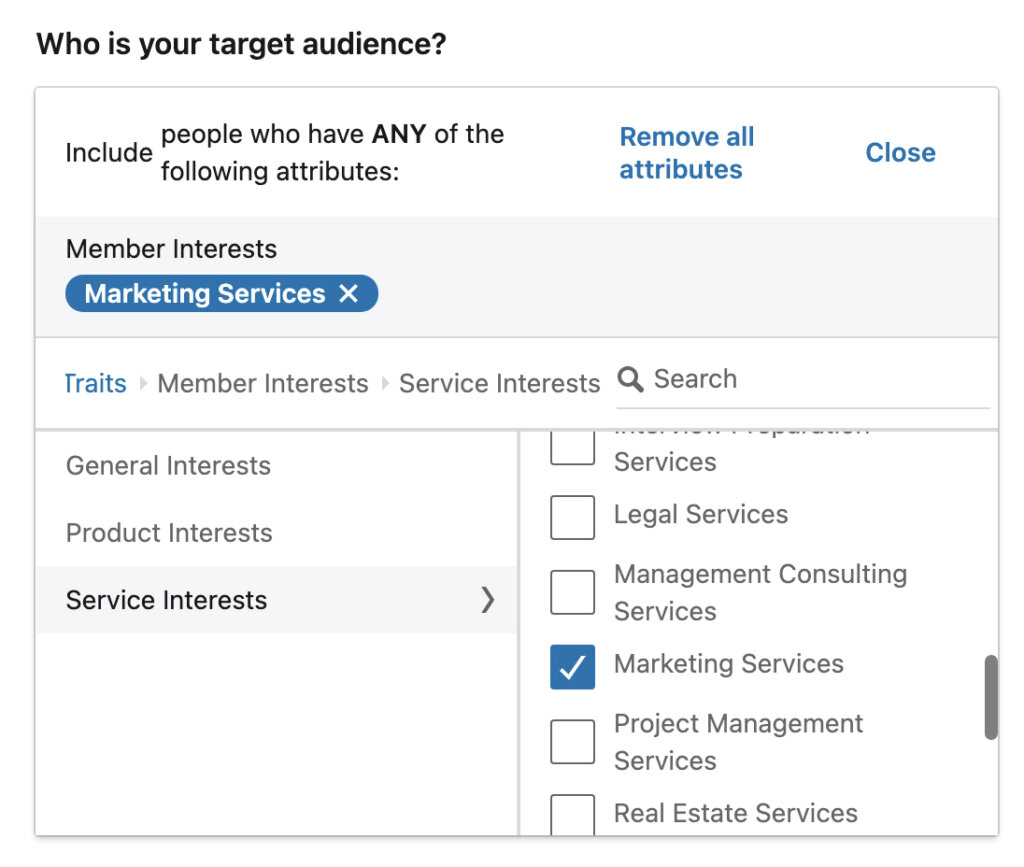Select Service Interests in the left list

(x=166, y=600)
